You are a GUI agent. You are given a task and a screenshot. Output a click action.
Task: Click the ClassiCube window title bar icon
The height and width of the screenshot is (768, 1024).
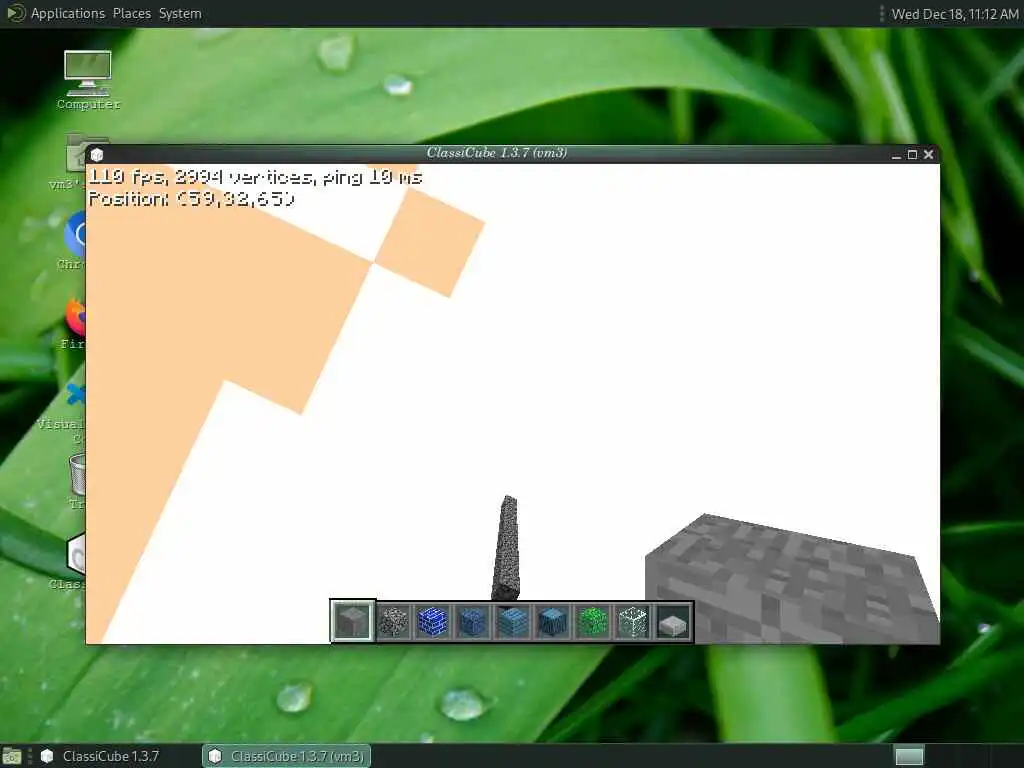click(x=97, y=155)
